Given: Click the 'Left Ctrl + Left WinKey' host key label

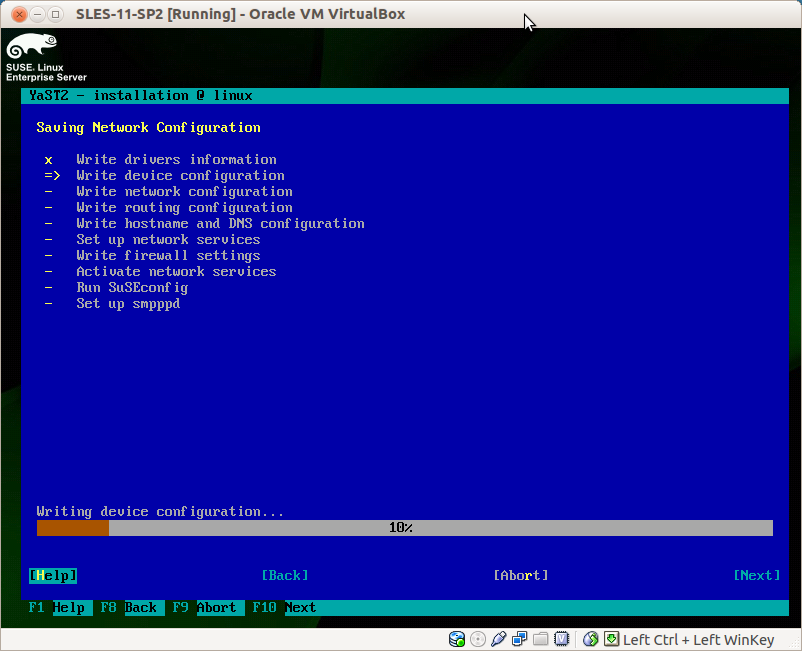Looking at the screenshot, I should click(698, 640).
